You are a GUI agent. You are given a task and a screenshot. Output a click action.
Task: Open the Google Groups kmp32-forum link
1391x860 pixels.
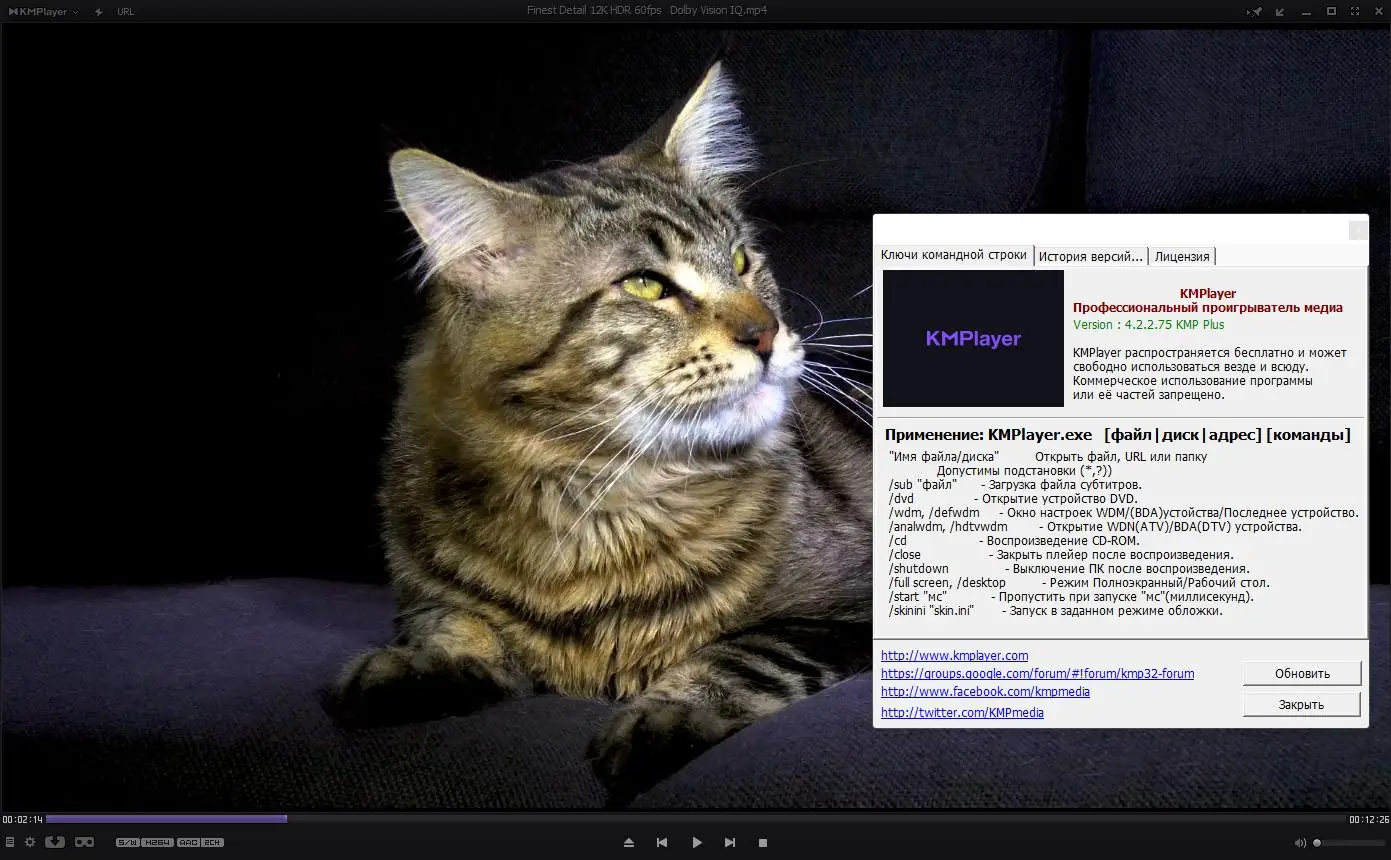(1037, 674)
